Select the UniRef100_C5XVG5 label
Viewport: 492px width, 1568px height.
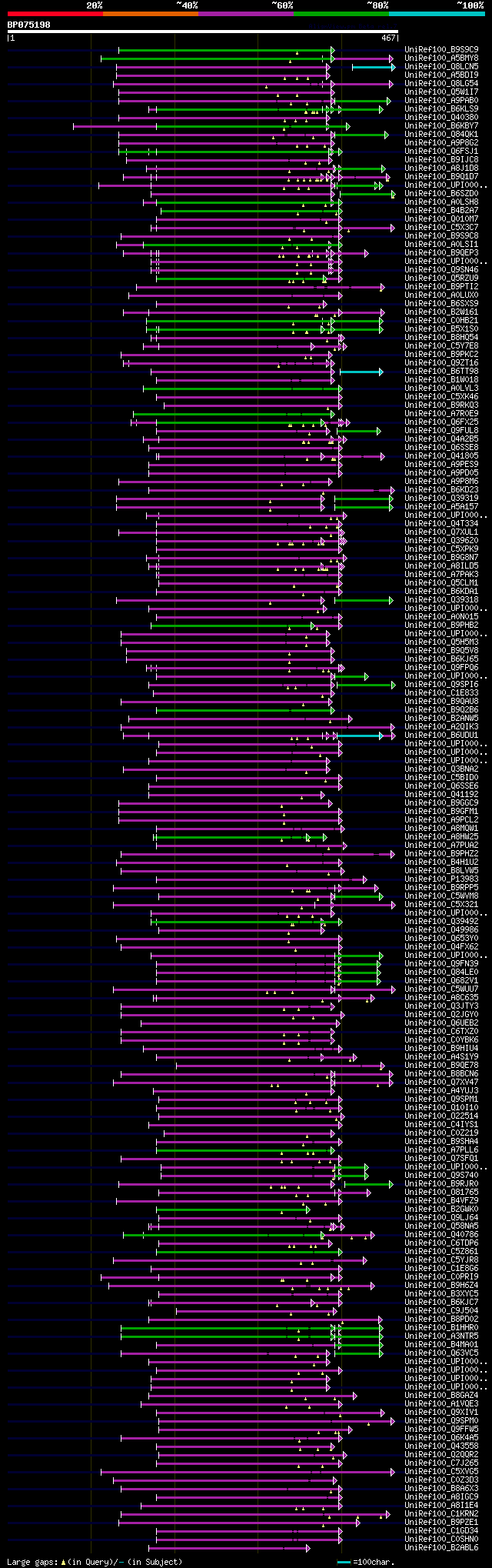[x=441, y=1471]
